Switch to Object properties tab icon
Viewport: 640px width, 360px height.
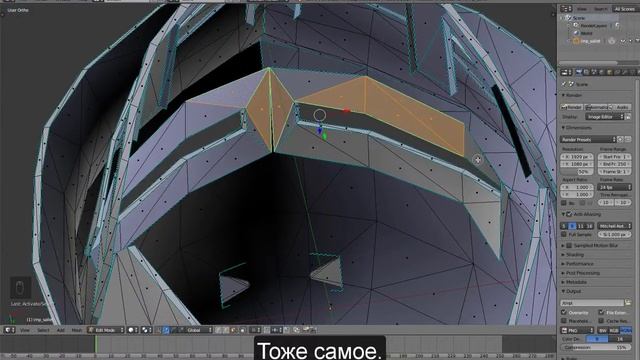tap(610, 72)
